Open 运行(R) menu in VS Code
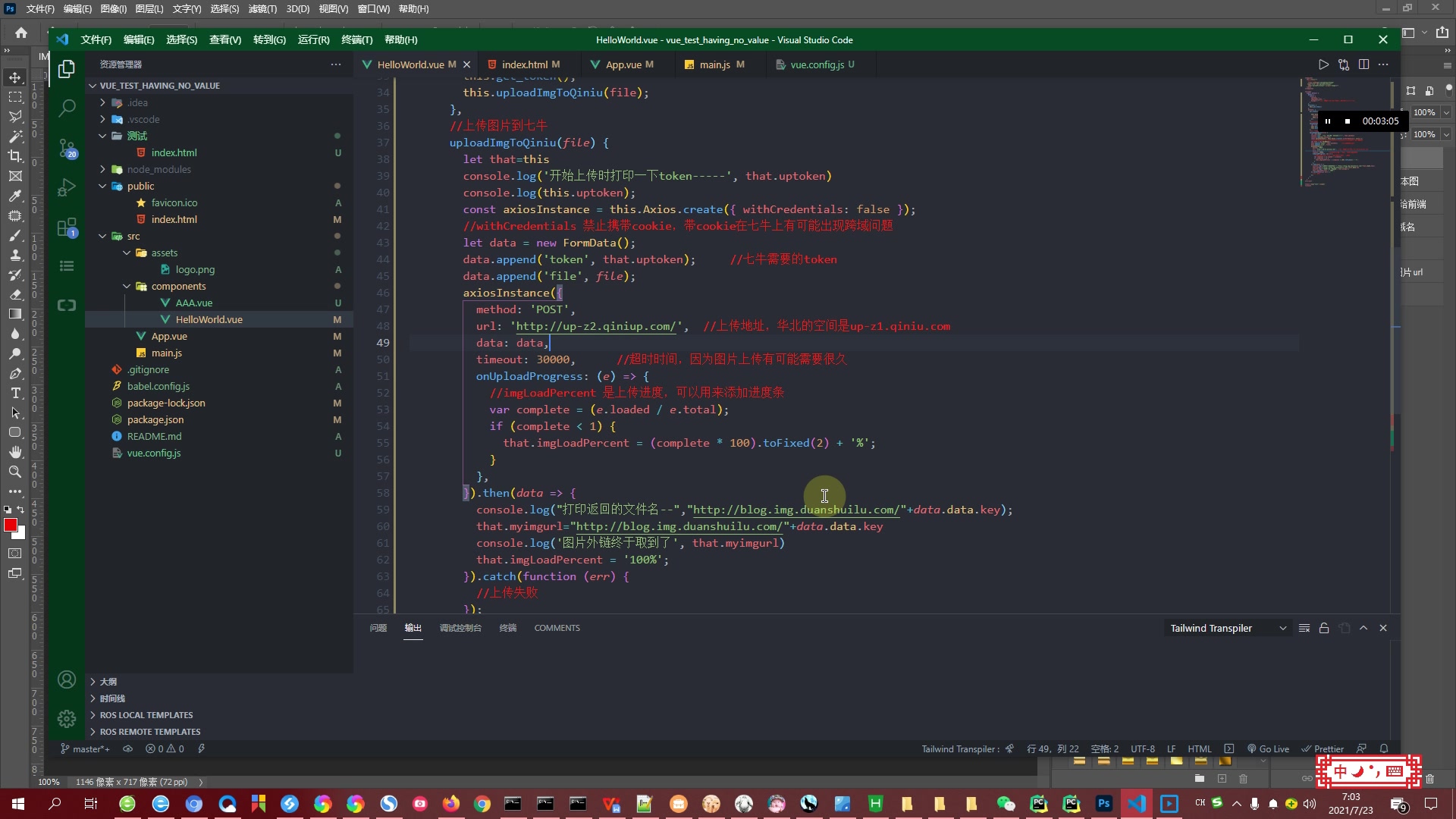The width and height of the screenshot is (1456, 819). coord(313,39)
